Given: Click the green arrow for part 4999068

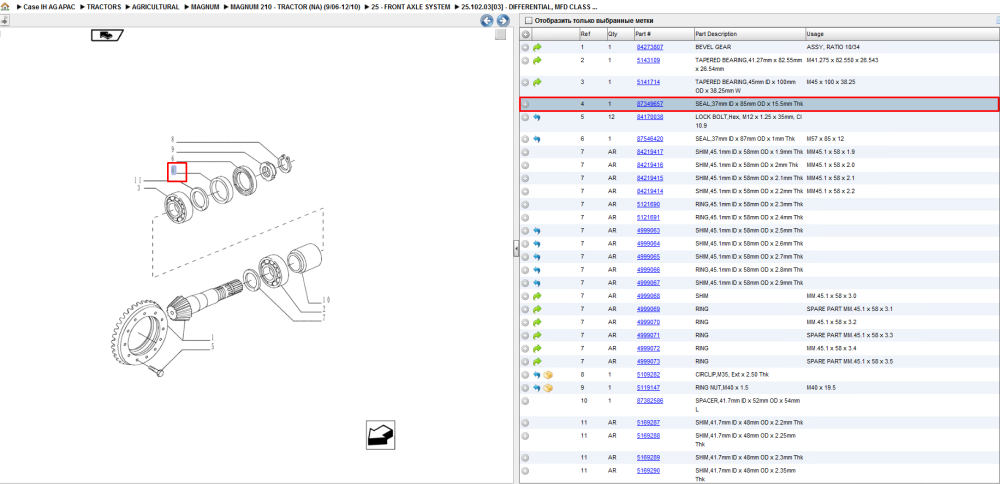Looking at the screenshot, I should coord(537,296).
